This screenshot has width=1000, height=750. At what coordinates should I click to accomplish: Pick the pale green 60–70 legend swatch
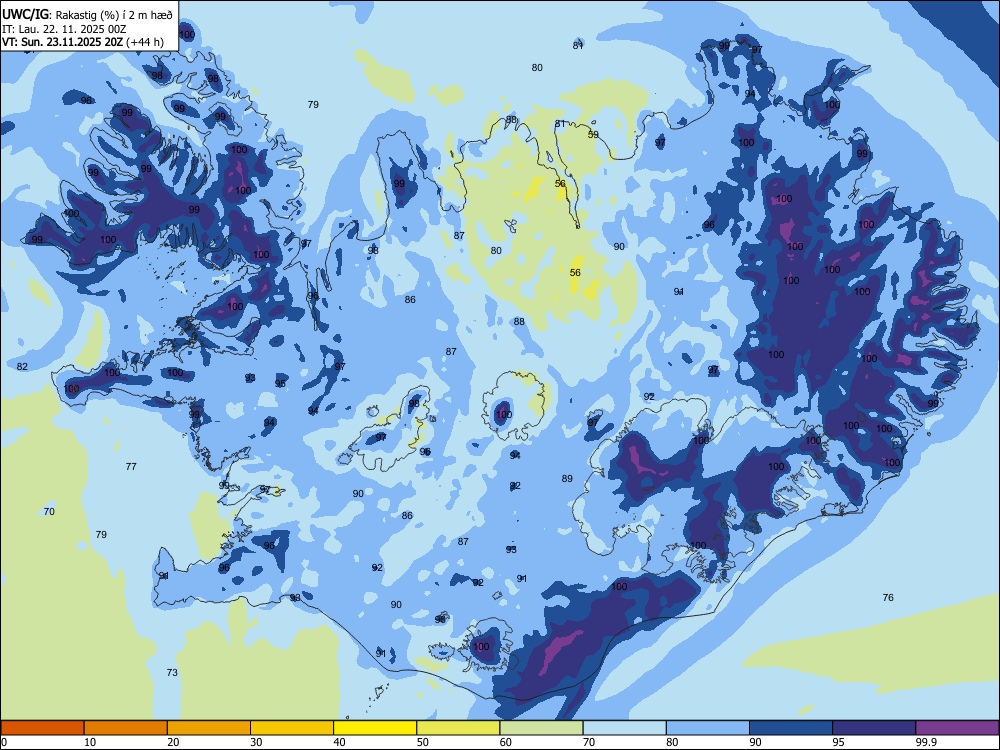(x=541, y=728)
